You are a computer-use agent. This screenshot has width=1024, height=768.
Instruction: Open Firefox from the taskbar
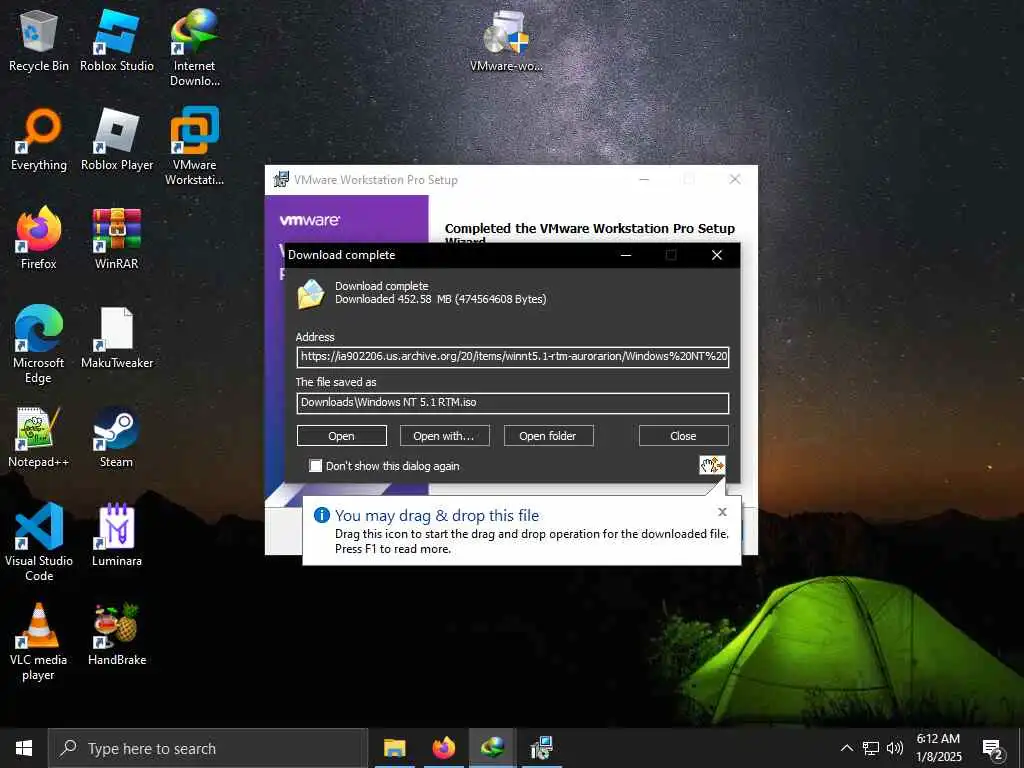(443, 748)
